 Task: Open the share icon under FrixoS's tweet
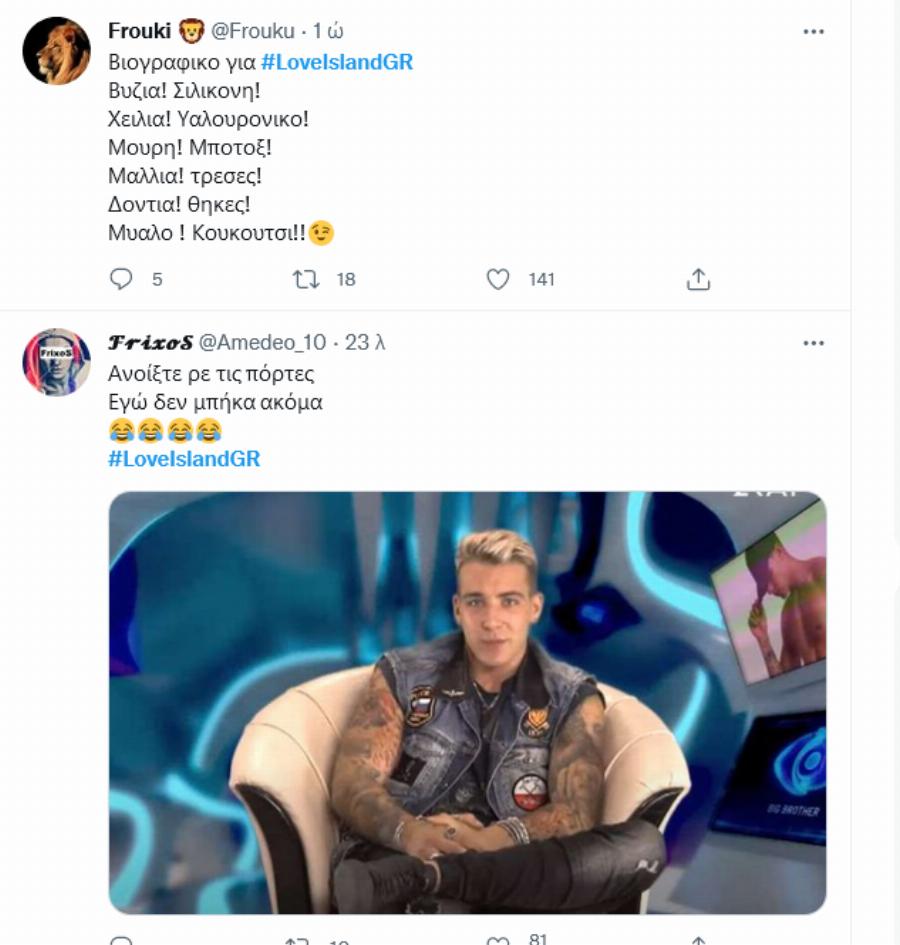(697, 938)
